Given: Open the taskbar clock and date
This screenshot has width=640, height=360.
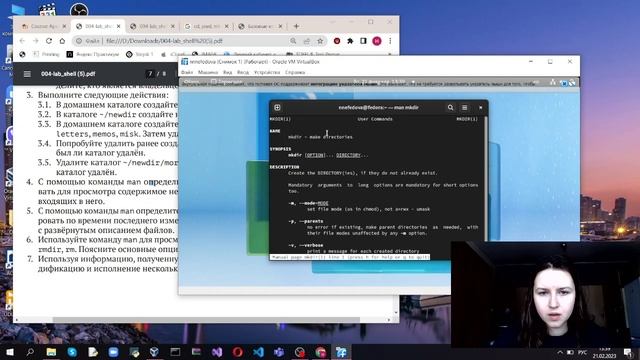Looking at the screenshot, I should pos(605,352).
